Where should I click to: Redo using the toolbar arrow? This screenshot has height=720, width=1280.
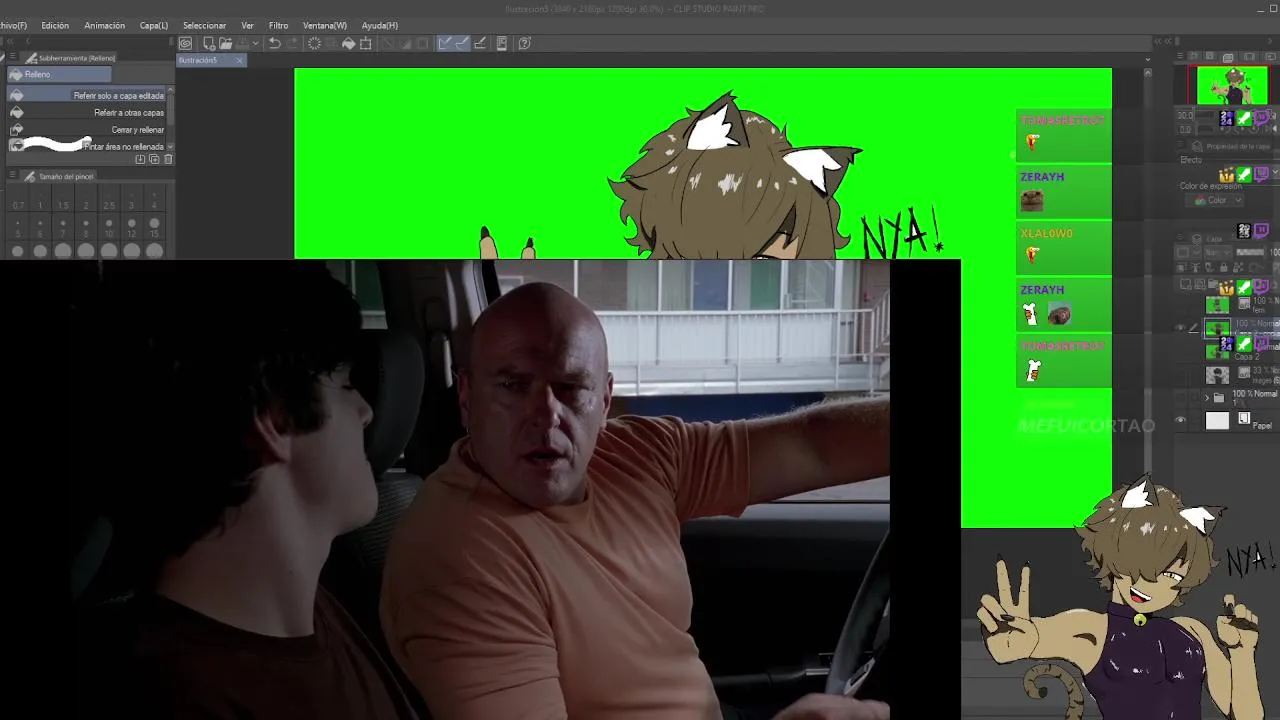(x=292, y=43)
